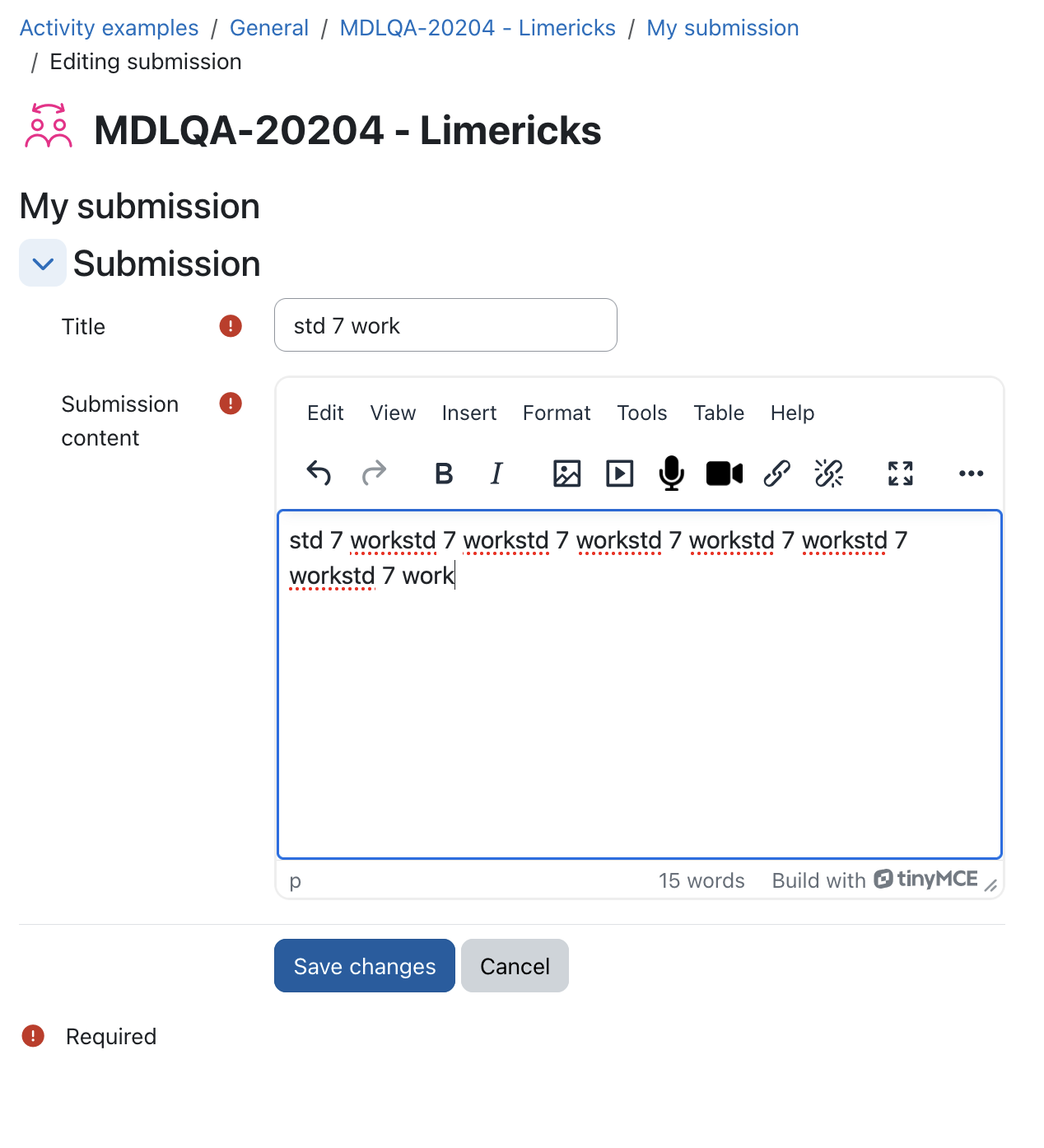Click the Redo arrow icon

pyautogui.click(x=374, y=474)
